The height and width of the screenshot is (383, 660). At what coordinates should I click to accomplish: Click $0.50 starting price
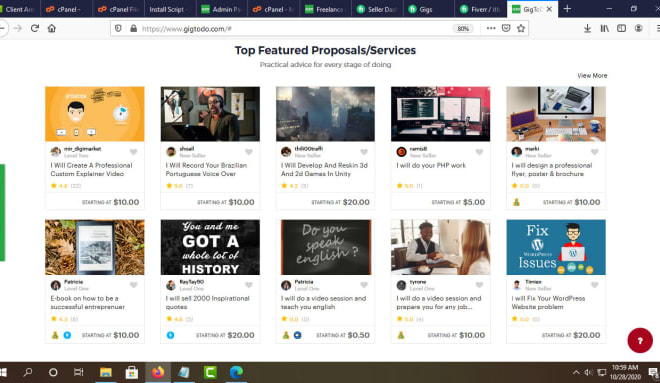(x=359, y=335)
